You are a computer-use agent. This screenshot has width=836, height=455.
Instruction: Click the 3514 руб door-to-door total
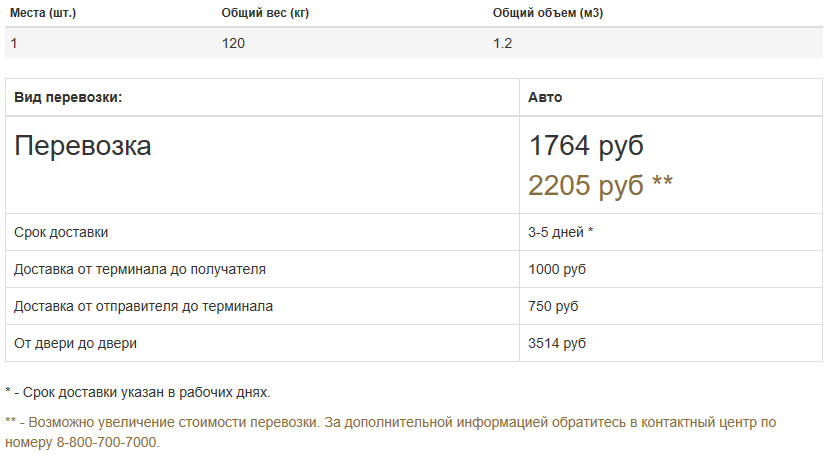557,343
